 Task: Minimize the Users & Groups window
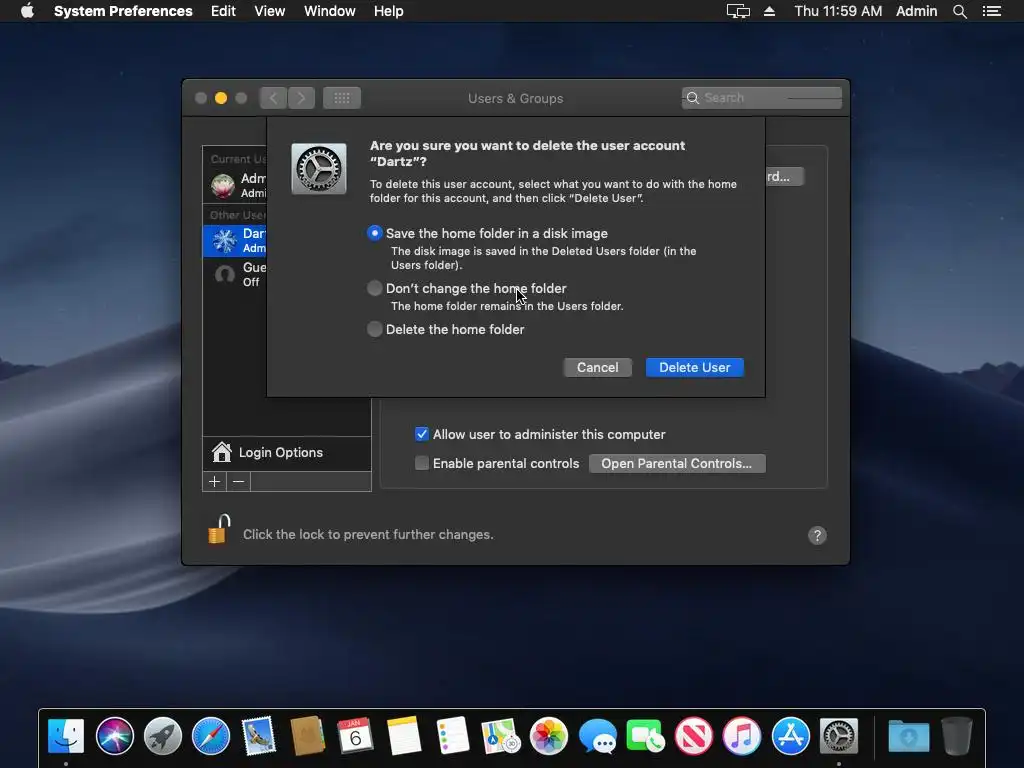(x=221, y=98)
